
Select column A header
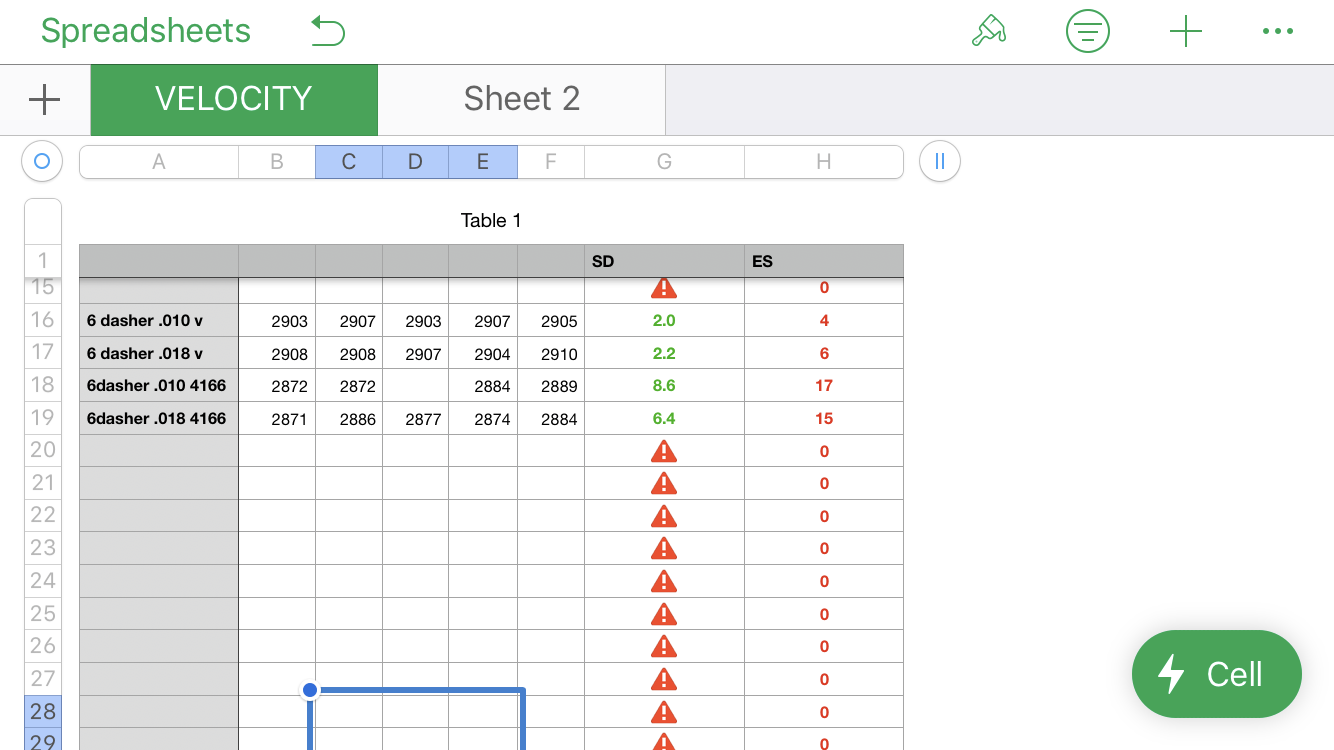[x=159, y=162]
